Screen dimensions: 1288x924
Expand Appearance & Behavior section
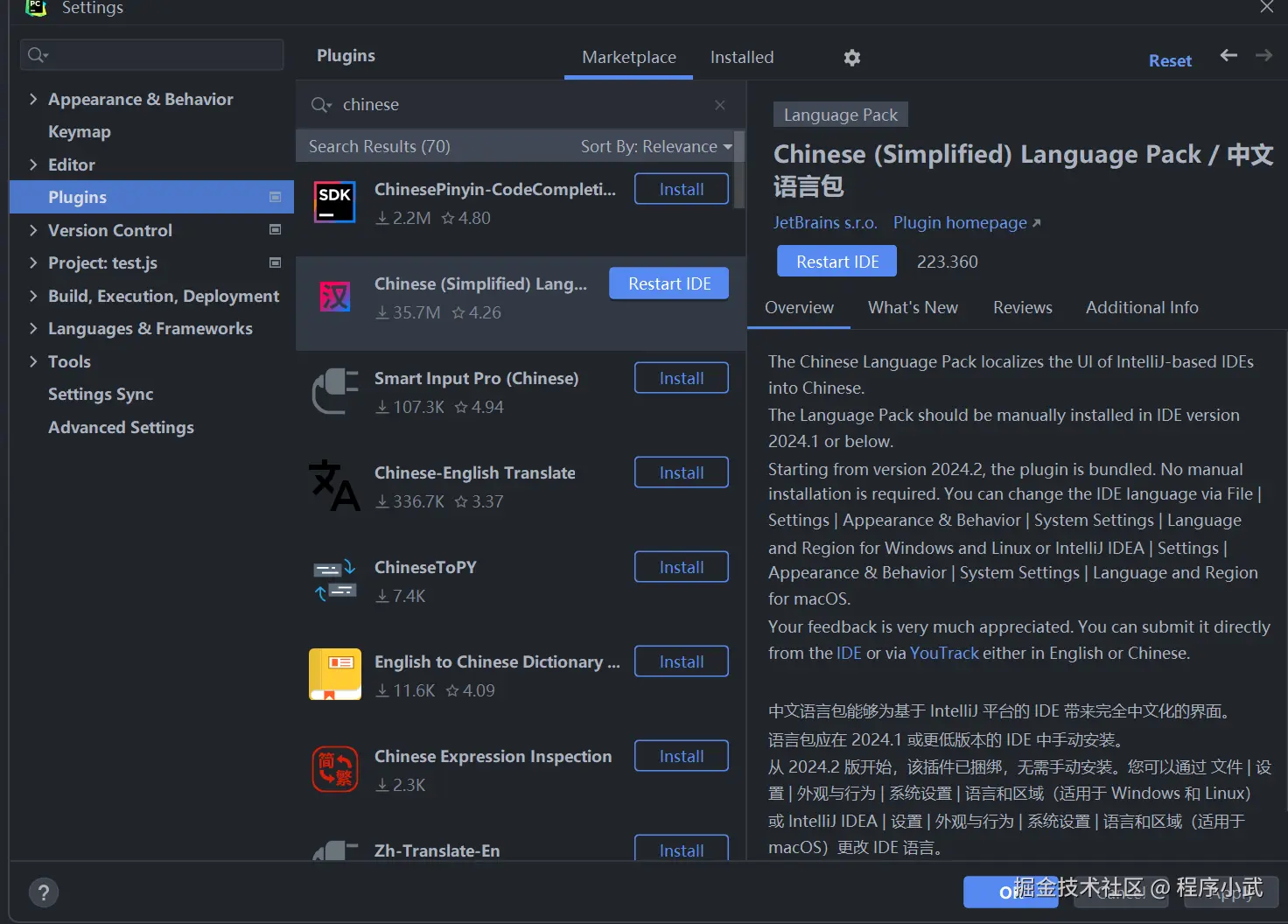pyautogui.click(x=33, y=99)
